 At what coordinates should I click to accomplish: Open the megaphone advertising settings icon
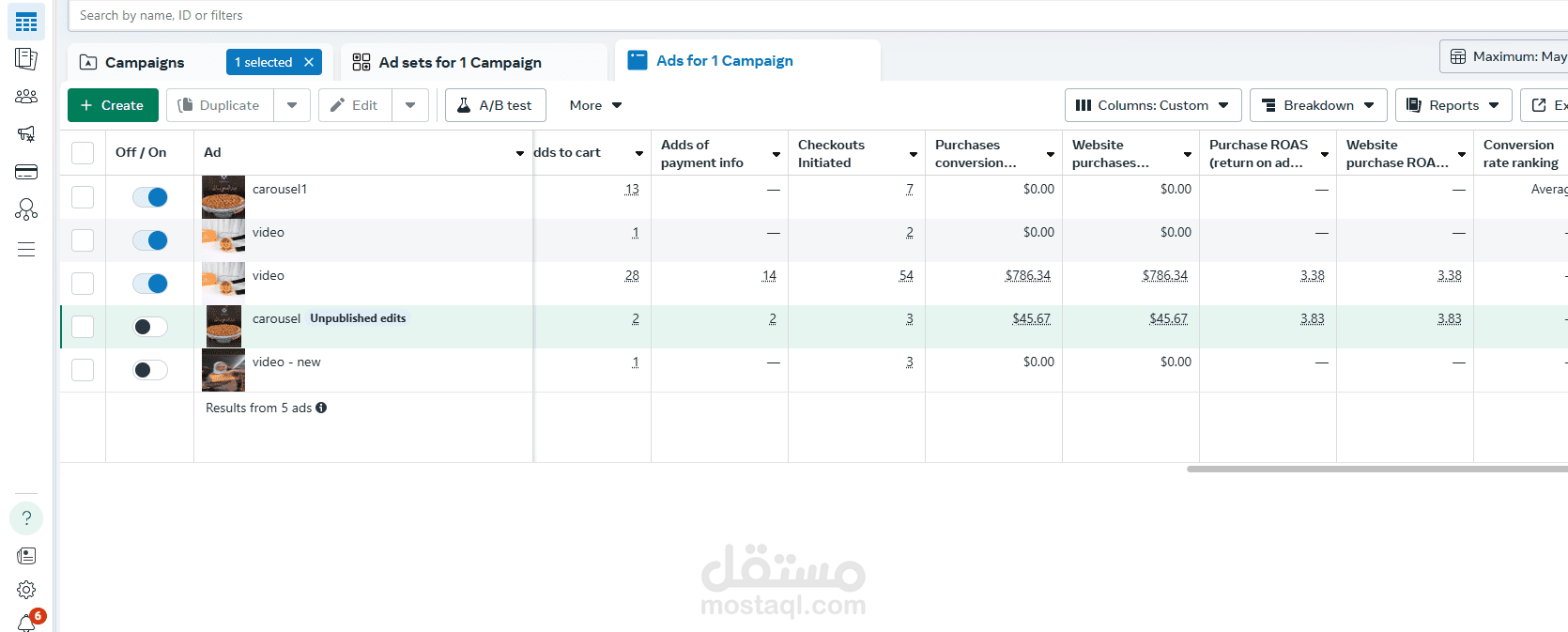26,133
